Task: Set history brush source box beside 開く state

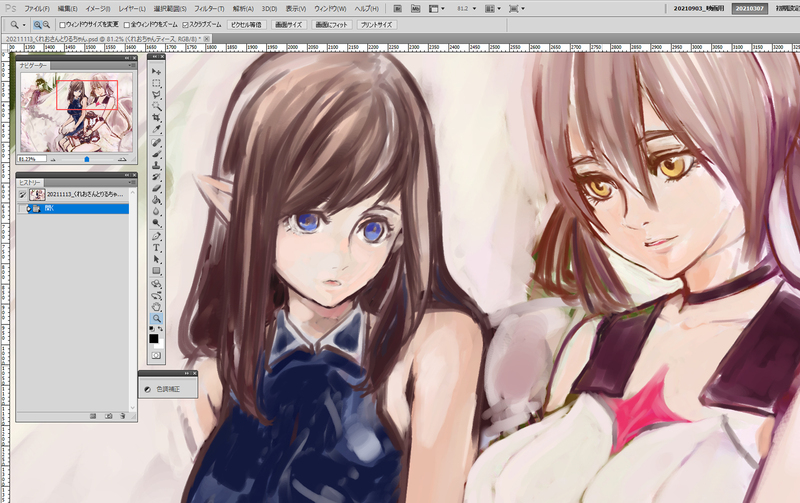Action: pyautogui.click(x=22, y=208)
